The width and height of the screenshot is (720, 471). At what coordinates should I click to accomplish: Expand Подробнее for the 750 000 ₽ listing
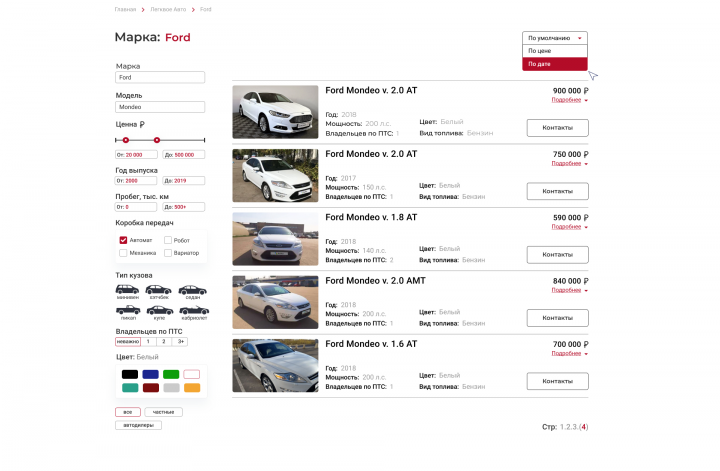click(569, 163)
